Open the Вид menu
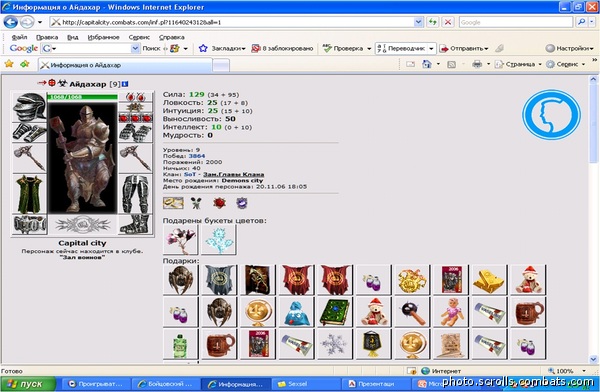The width and height of the screenshot is (600, 392). point(73,37)
